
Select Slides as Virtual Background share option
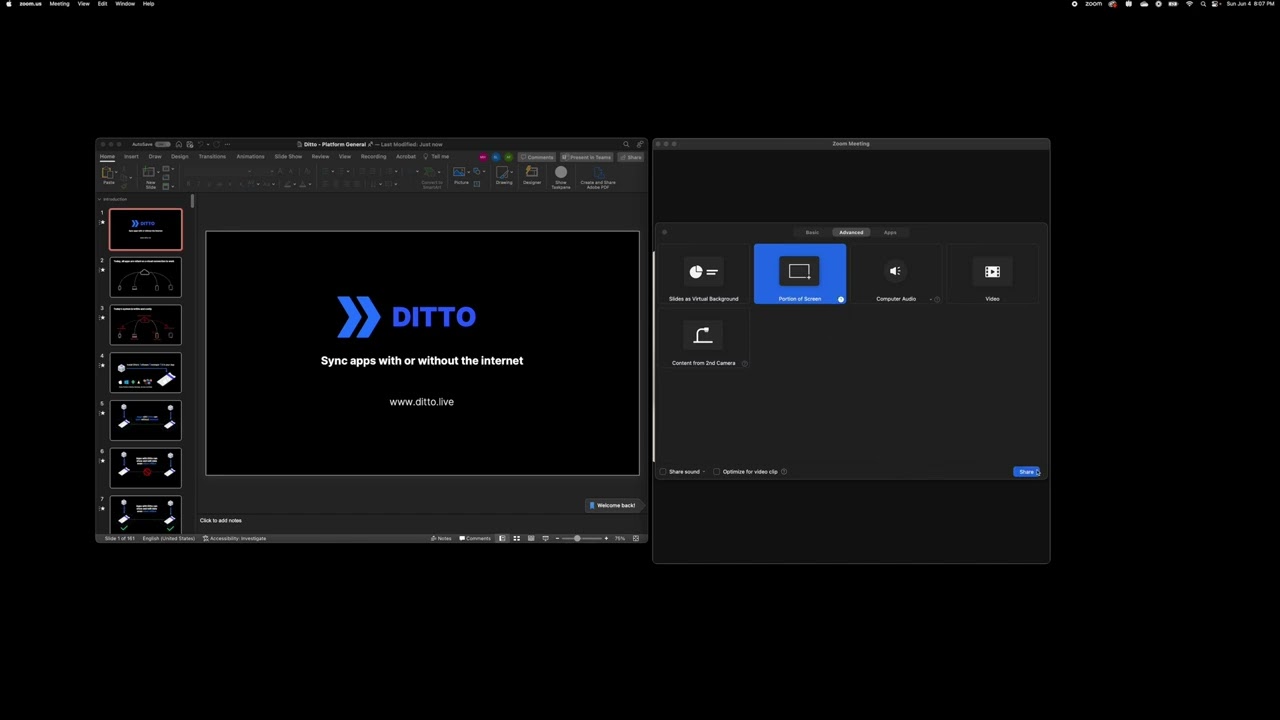(703, 275)
